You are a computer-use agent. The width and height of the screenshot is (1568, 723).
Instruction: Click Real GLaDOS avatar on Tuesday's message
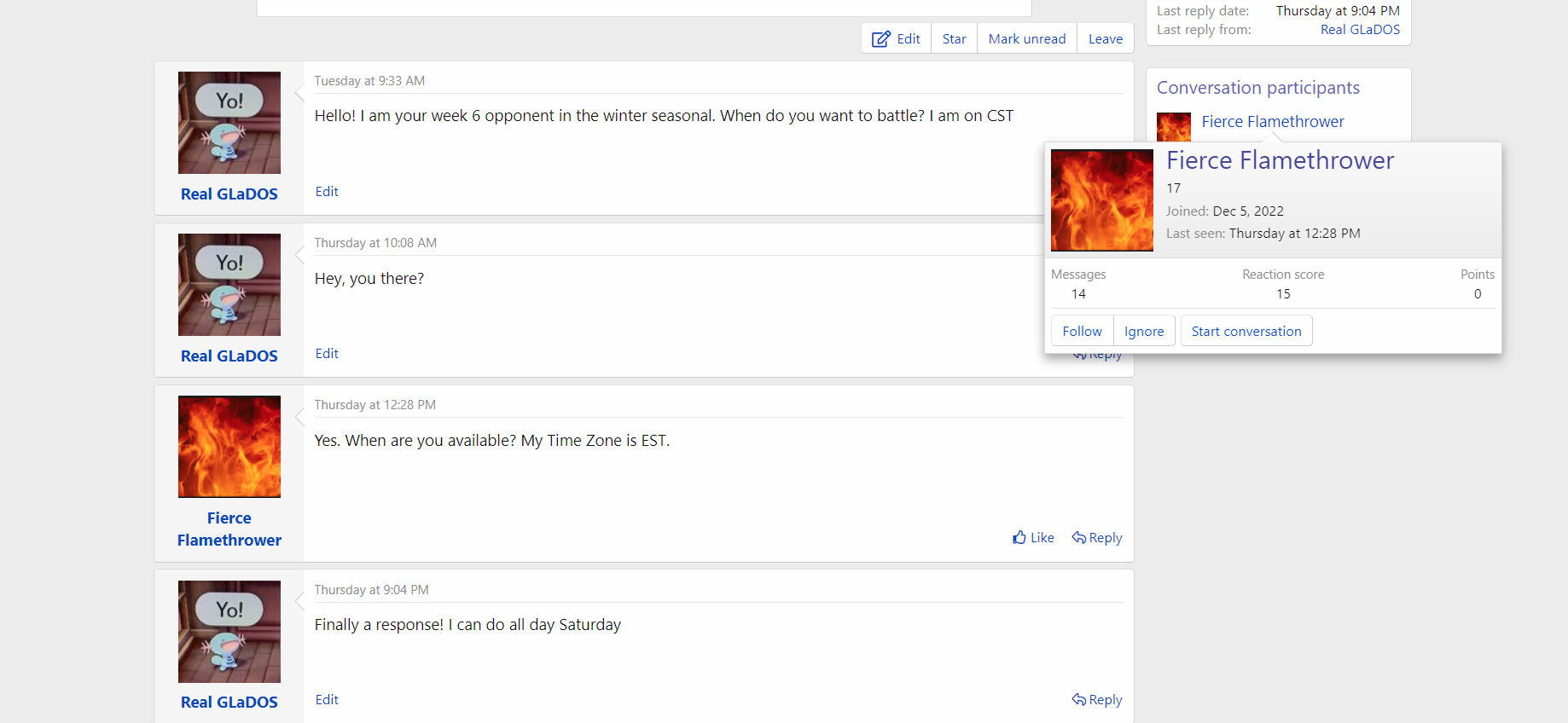pos(229,123)
